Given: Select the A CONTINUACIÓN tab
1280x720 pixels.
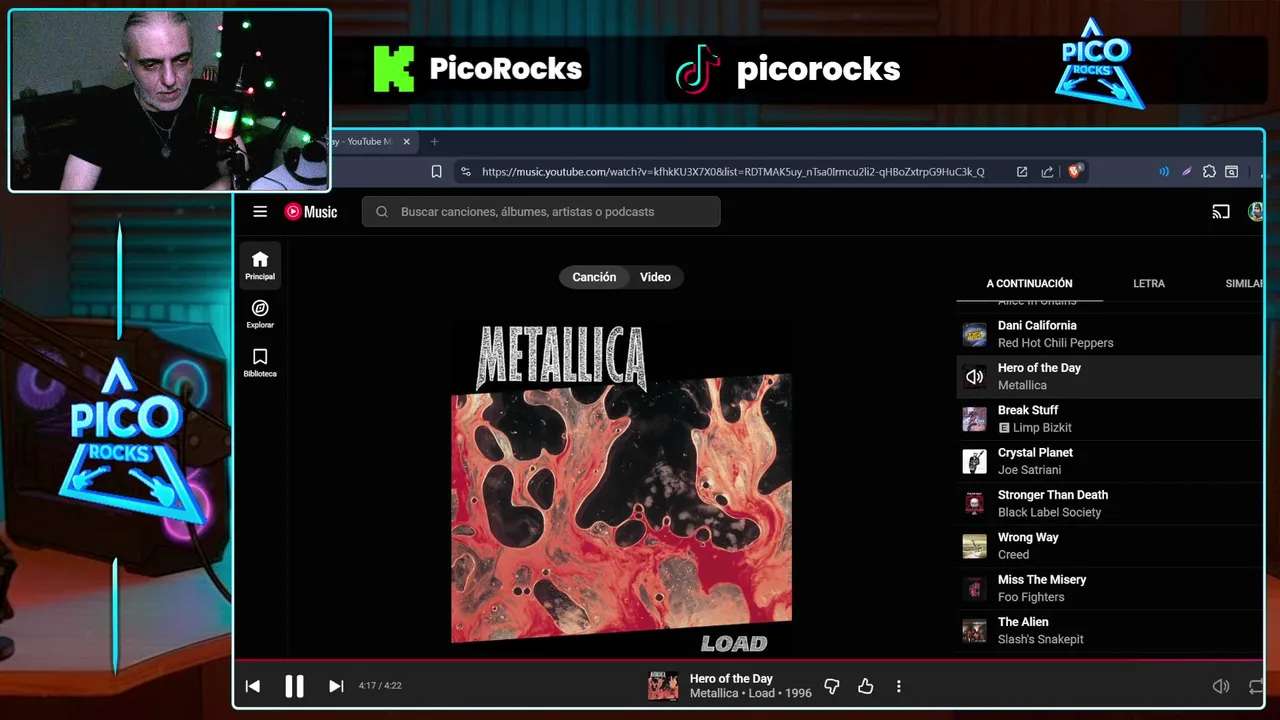Looking at the screenshot, I should pyautogui.click(x=1029, y=283).
